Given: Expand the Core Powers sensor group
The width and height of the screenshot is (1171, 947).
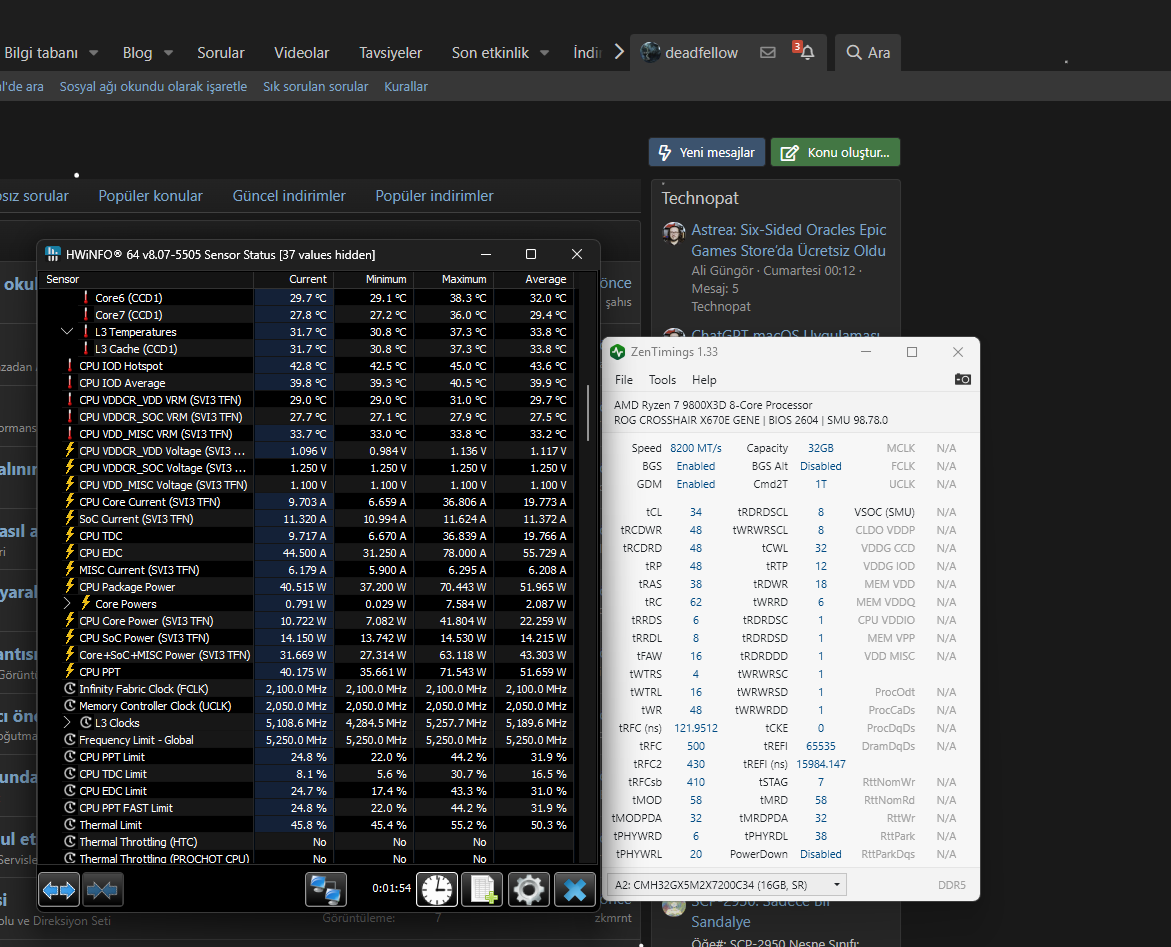Looking at the screenshot, I should [x=66, y=603].
